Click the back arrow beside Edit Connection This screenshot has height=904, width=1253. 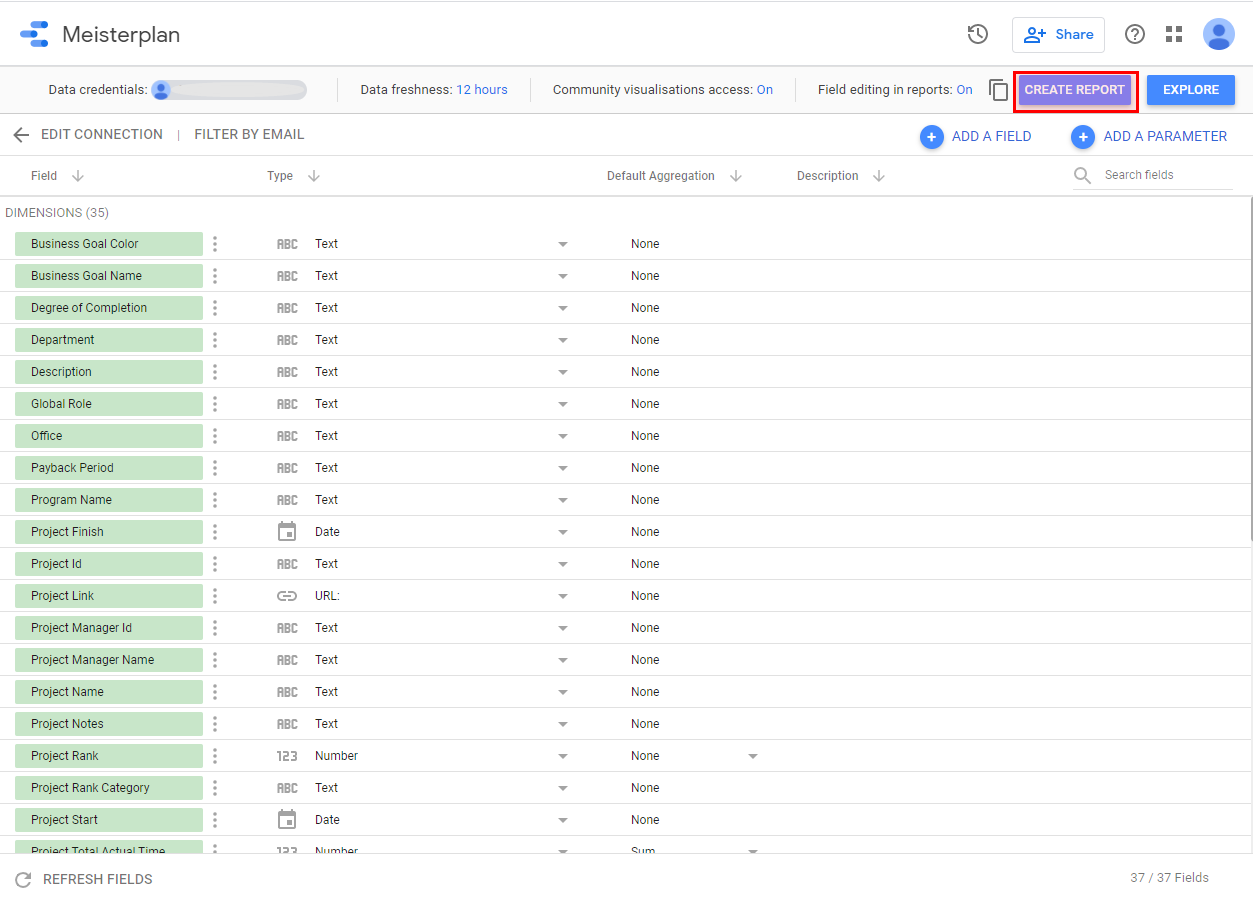point(21,135)
